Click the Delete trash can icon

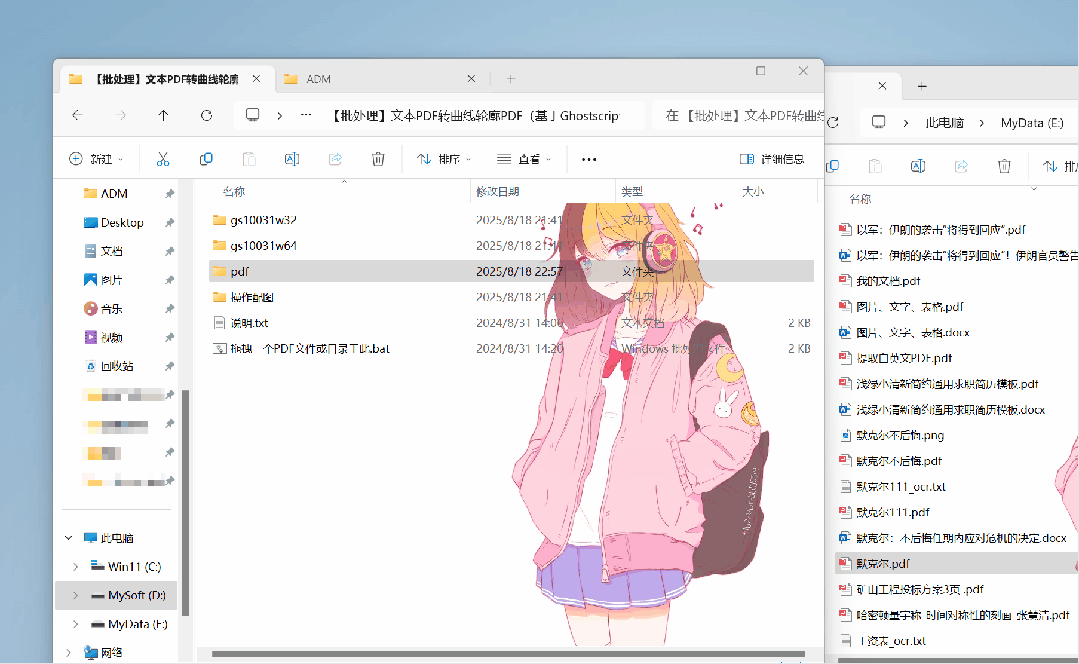(x=378, y=159)
